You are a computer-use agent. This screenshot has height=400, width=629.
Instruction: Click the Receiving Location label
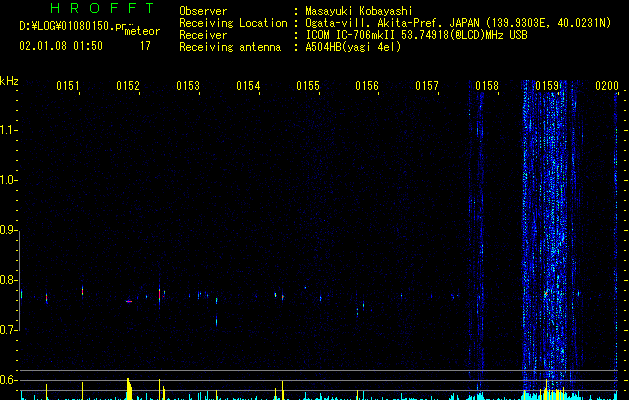[233, 23]
